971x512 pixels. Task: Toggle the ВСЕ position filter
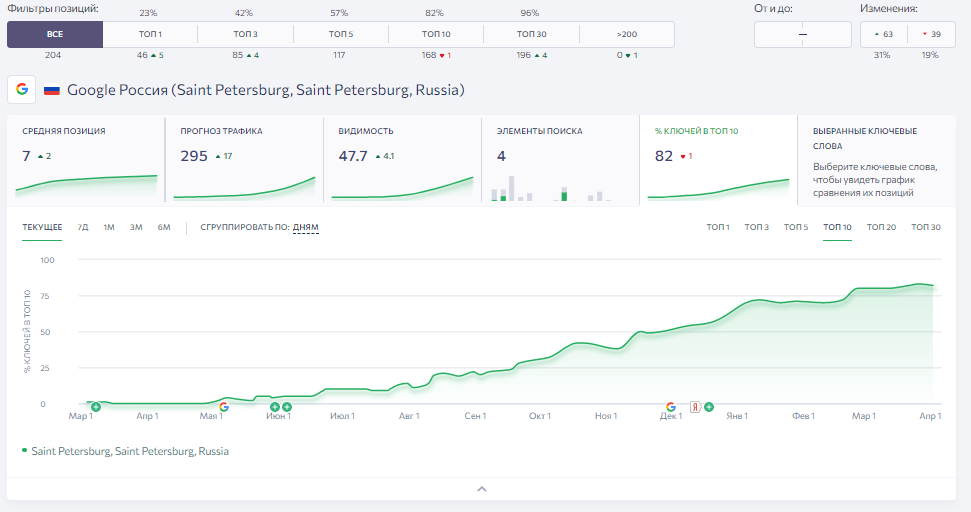pyautogui.click(x=55, y=35)
